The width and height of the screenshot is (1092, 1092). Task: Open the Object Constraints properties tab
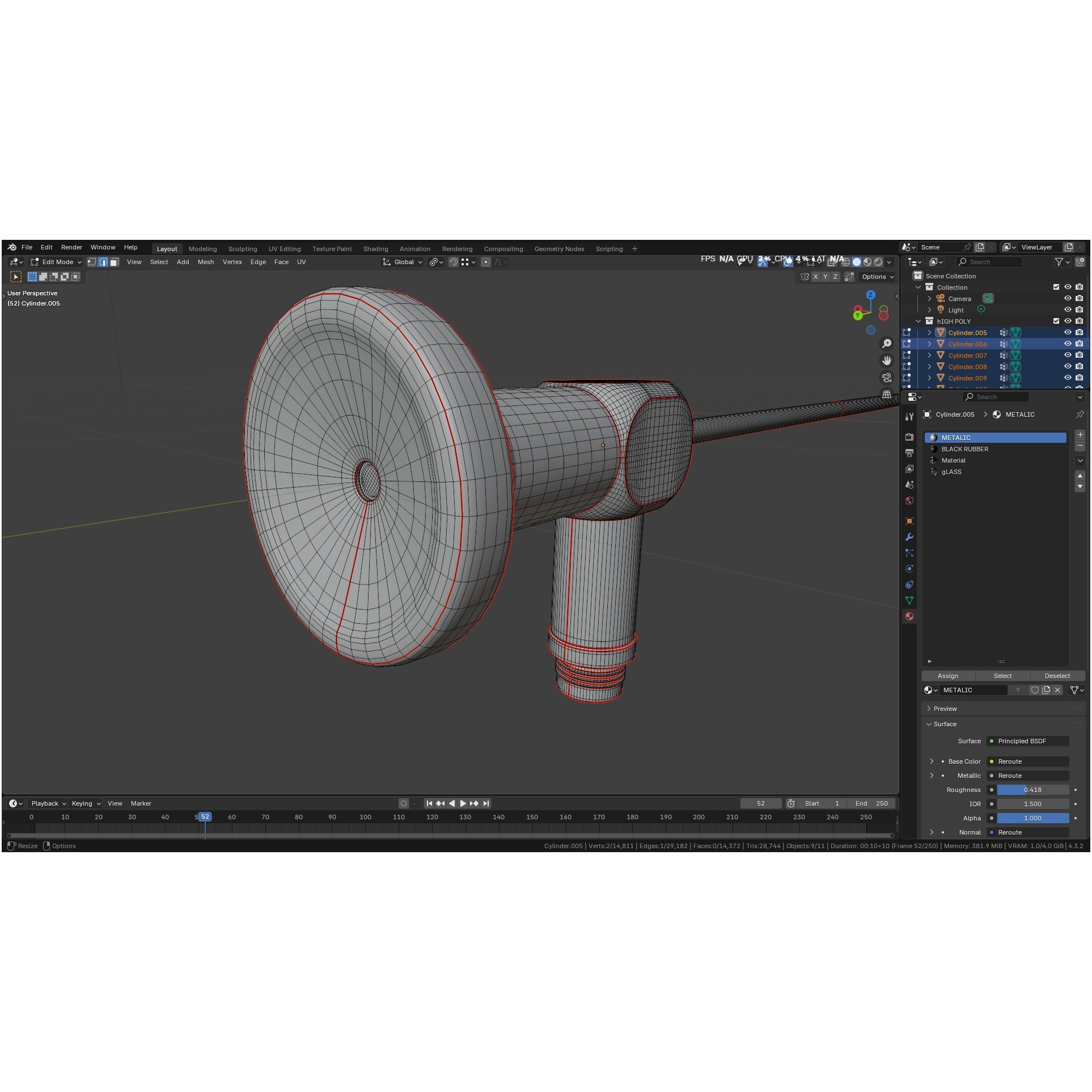[910, 585]
